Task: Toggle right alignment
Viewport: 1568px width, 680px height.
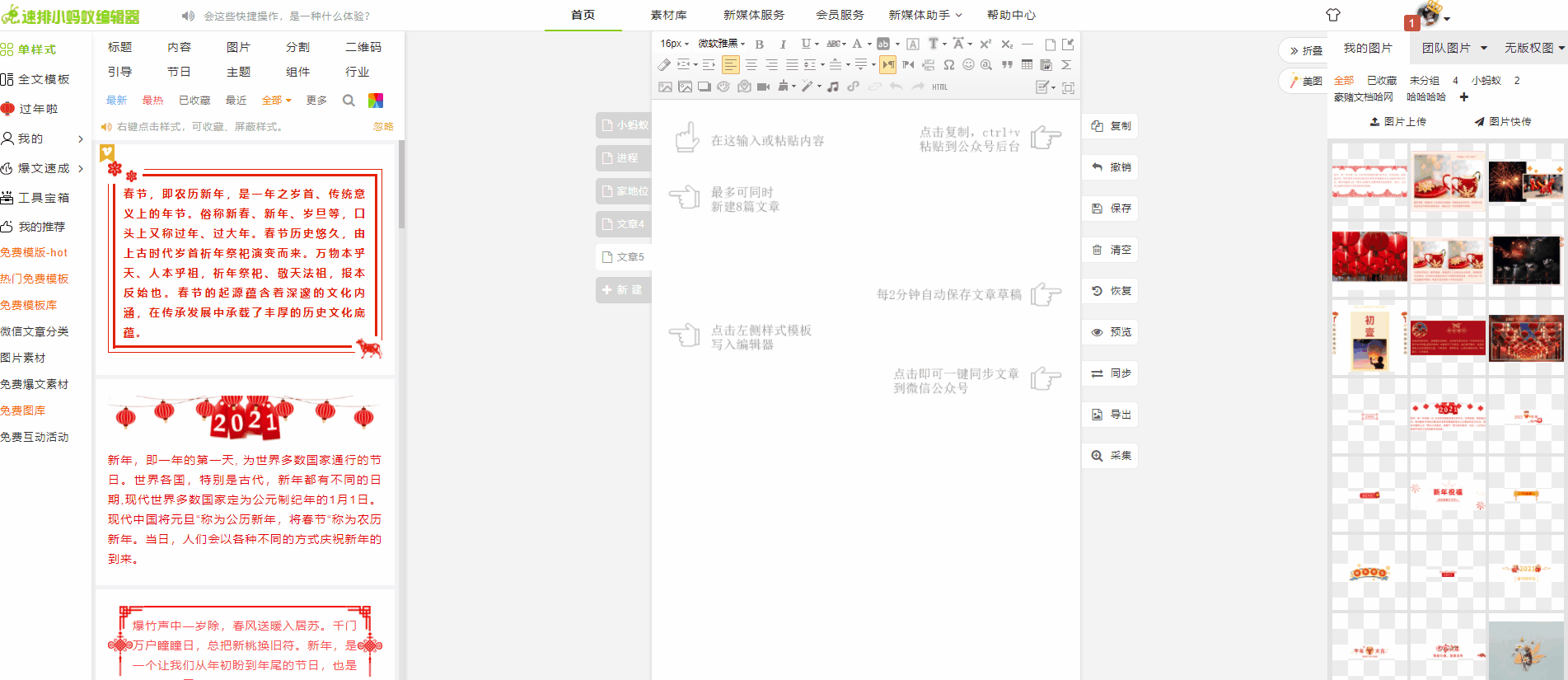Action: click(771, 64)
